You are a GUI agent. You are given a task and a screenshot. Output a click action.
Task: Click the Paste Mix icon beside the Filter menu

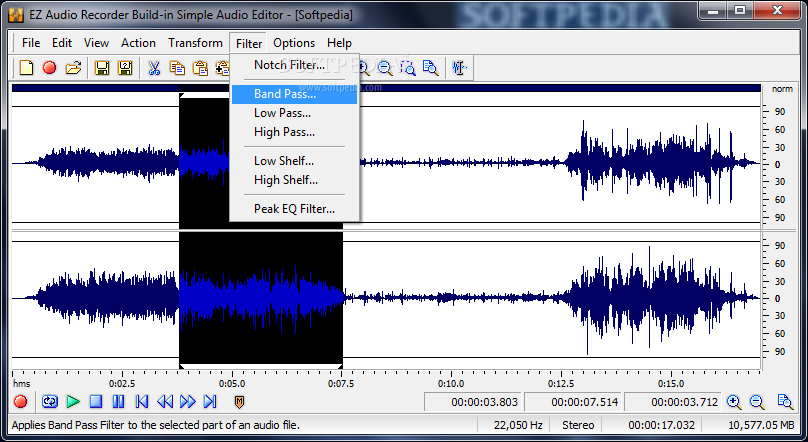(x=222, y=67)
